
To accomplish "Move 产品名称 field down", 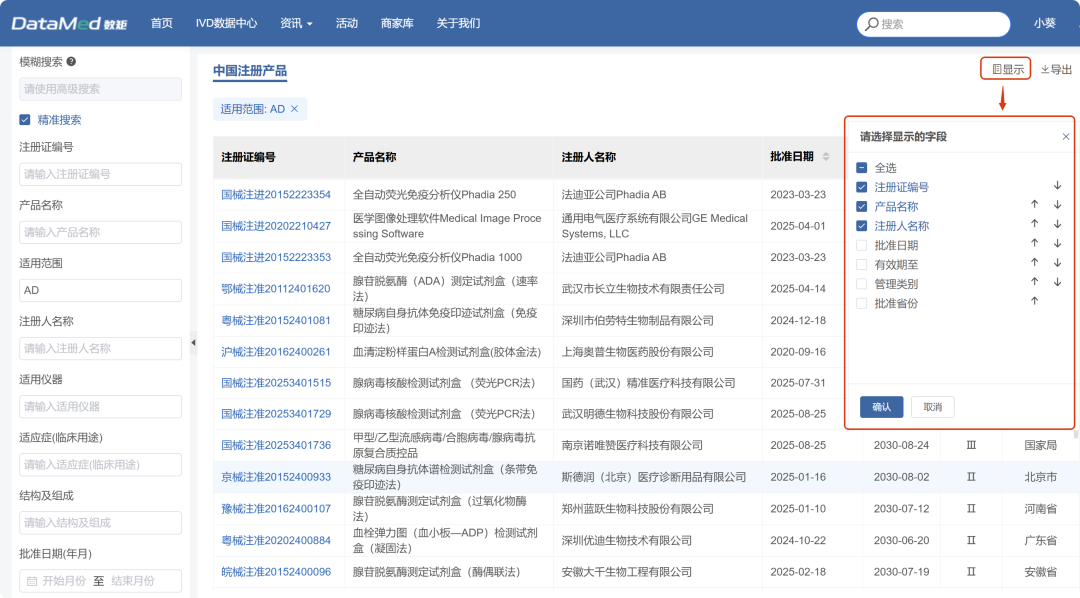I will point(1057,205).
